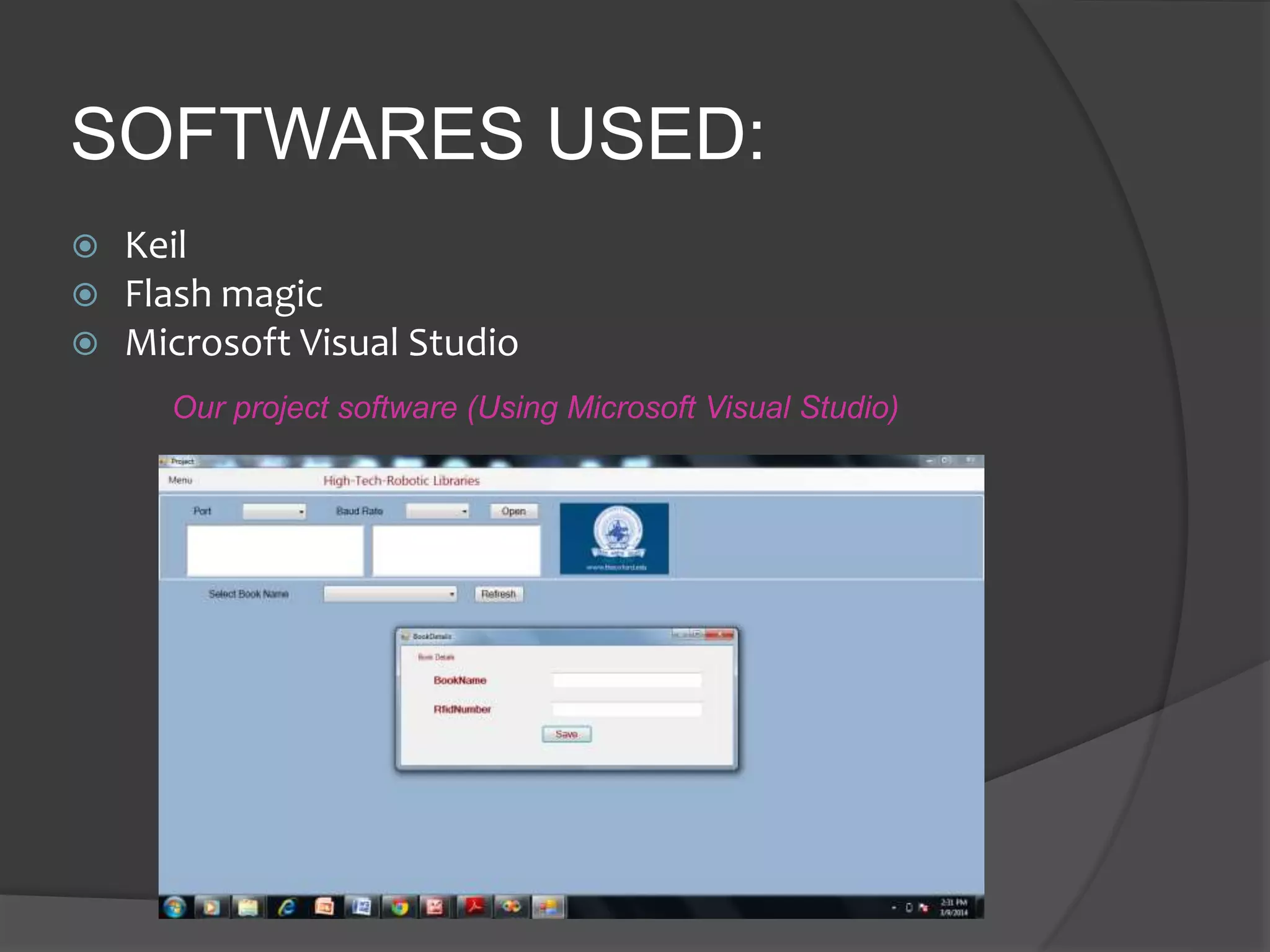
Task: Launch Windows Media Player from taskbar
Action: (x=211, y=908)
